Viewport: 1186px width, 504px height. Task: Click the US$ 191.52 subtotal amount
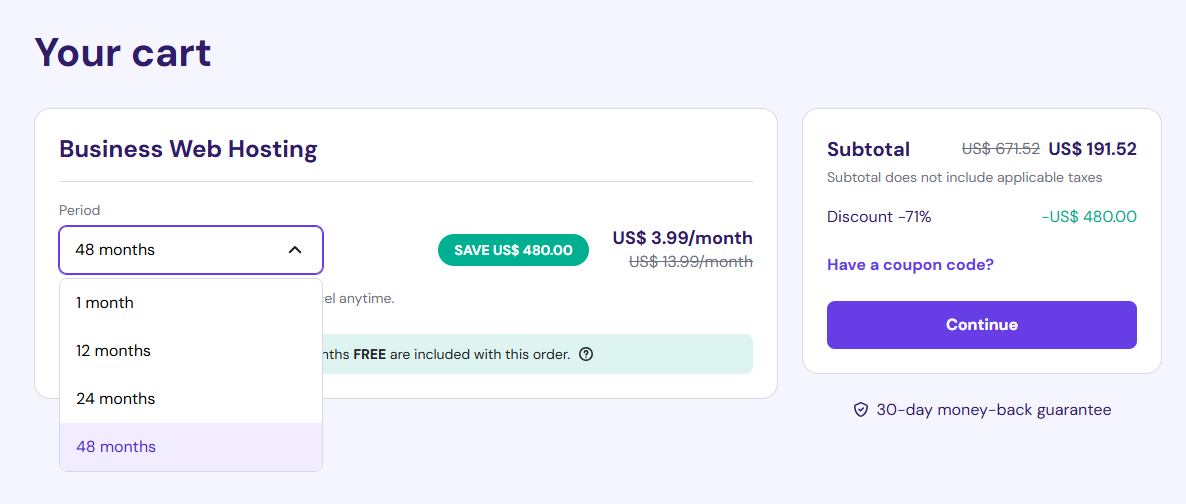tap(1092, 149)
